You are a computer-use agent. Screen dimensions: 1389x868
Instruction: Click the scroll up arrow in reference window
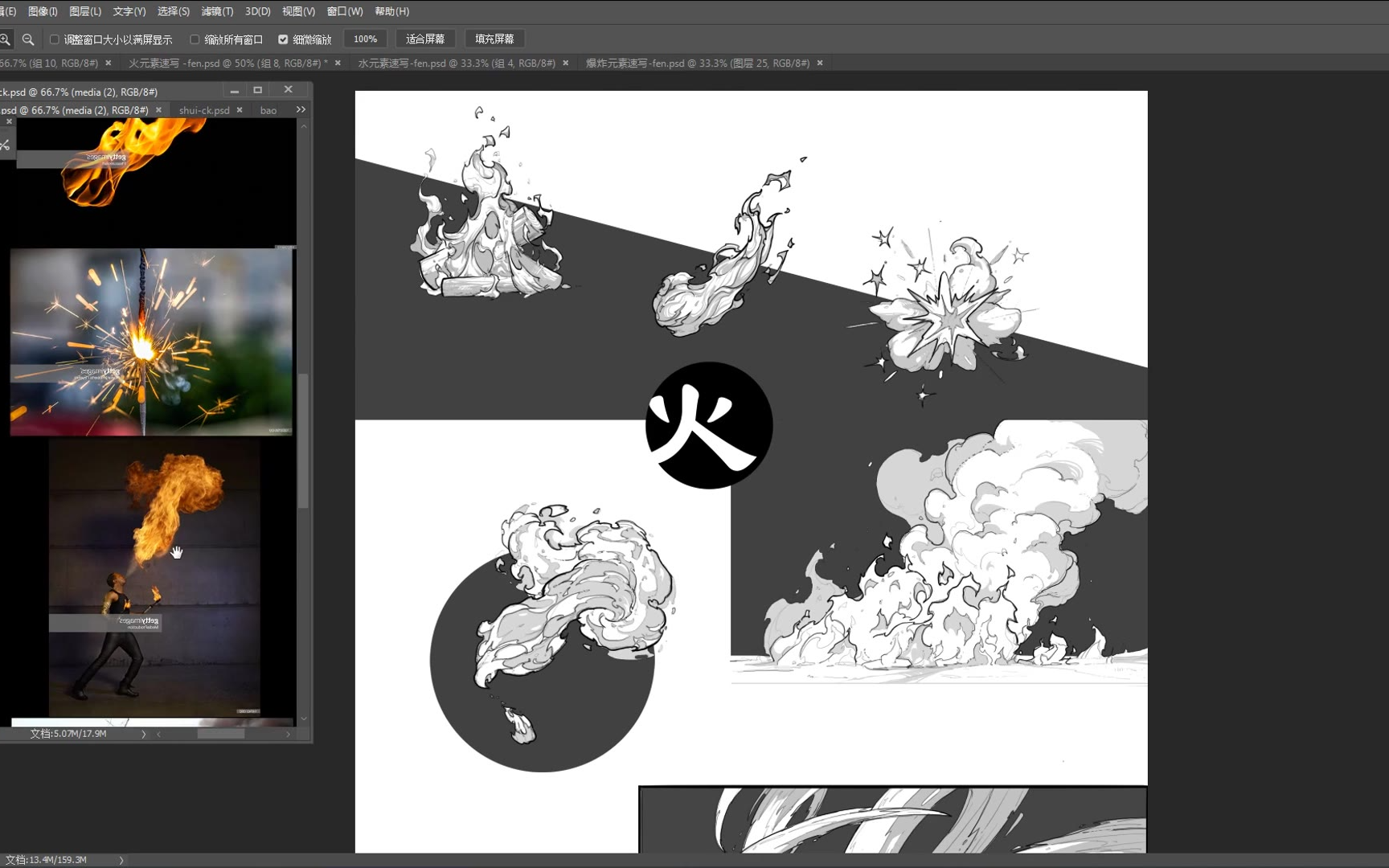point(304,127)
